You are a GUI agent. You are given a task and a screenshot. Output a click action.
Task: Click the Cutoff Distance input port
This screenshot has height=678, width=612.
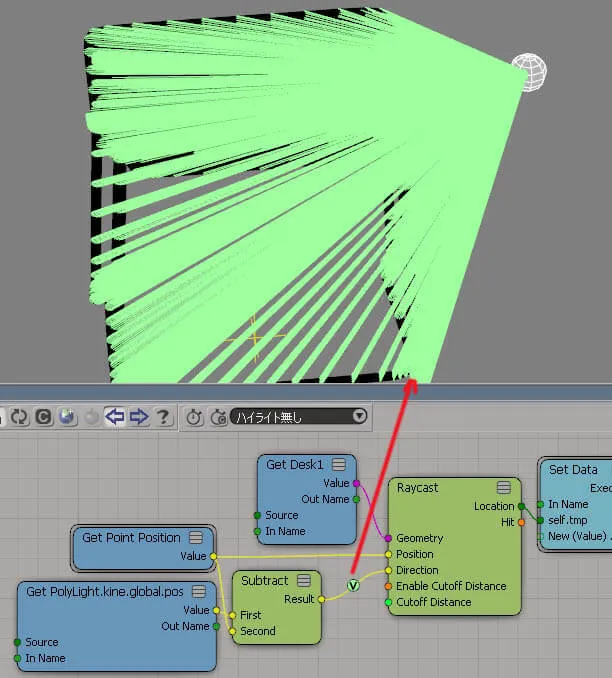[388, 602]
